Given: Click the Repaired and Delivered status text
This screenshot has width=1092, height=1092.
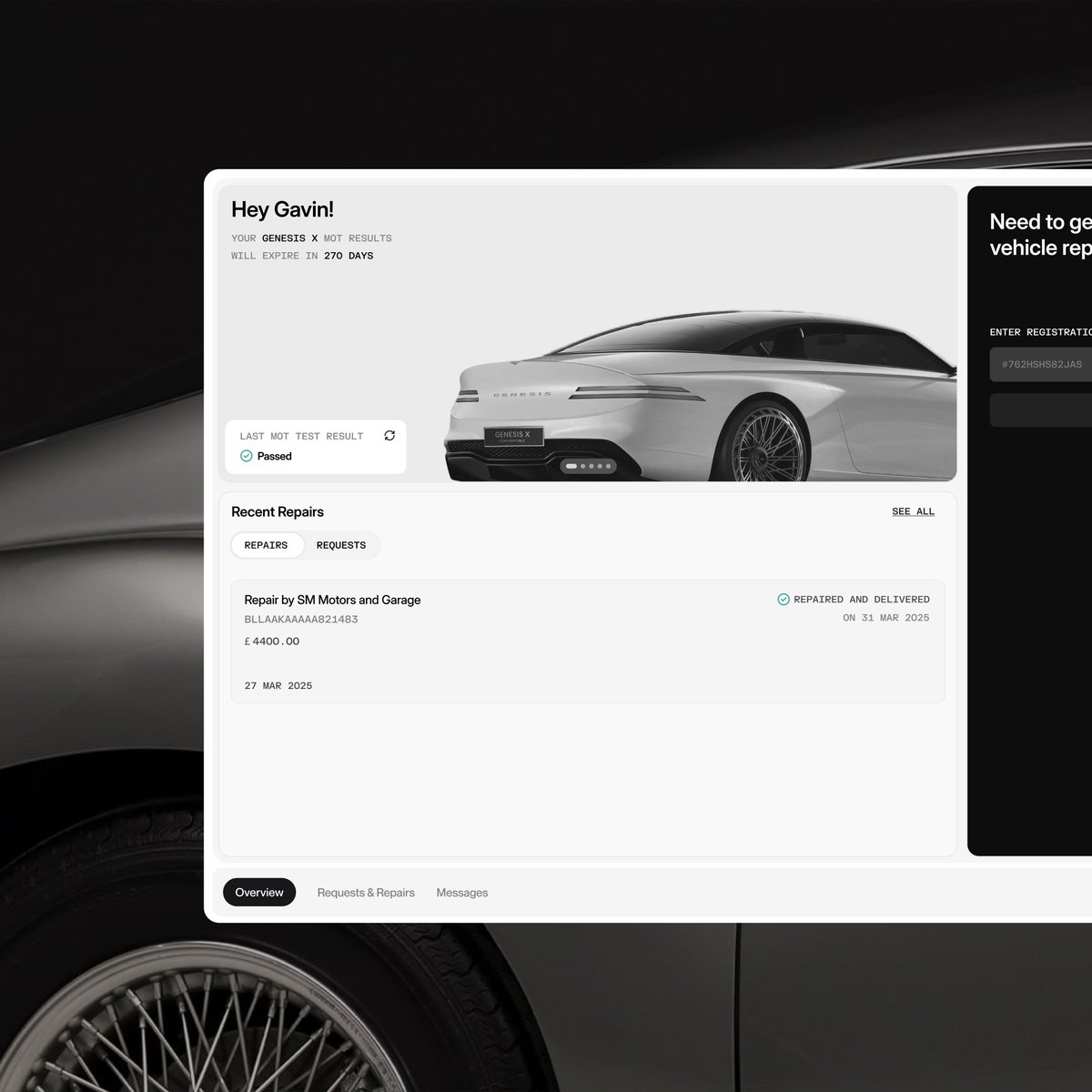Looking at the screenshot, I should (862, 600).
